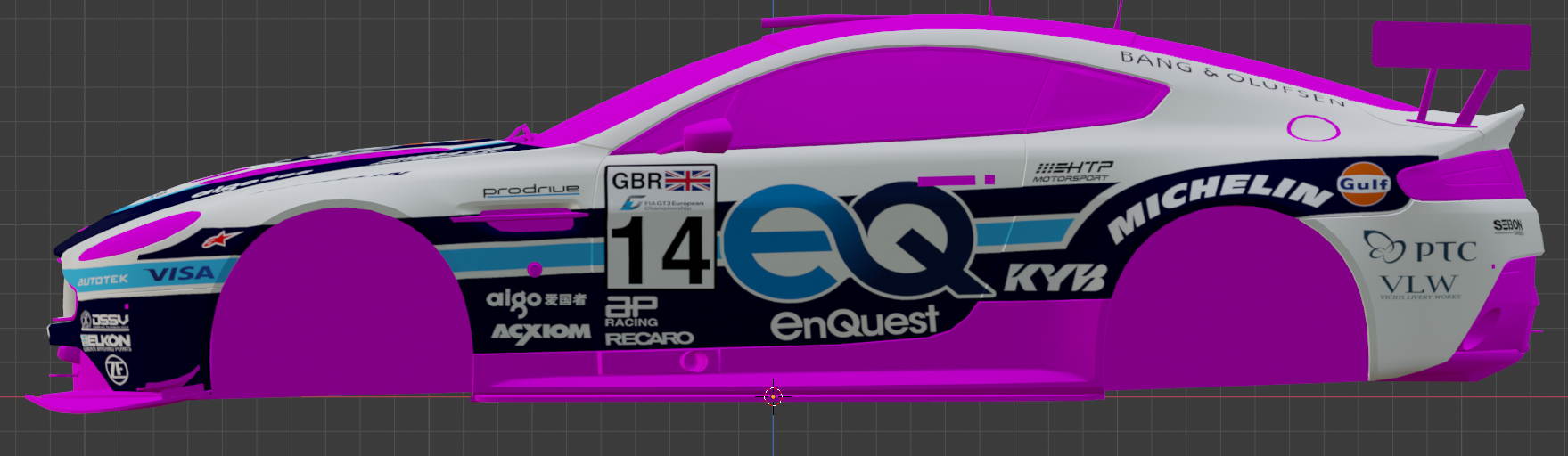Click the GBR text on number plate
This screenshot has width=1568, height=456.
(x=637, y=181)
